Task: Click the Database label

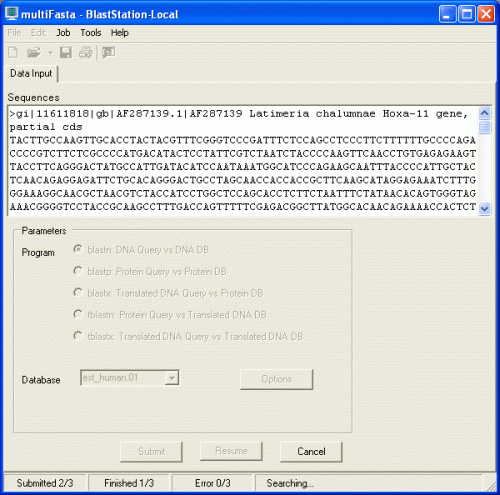Action: pos(41,380)
